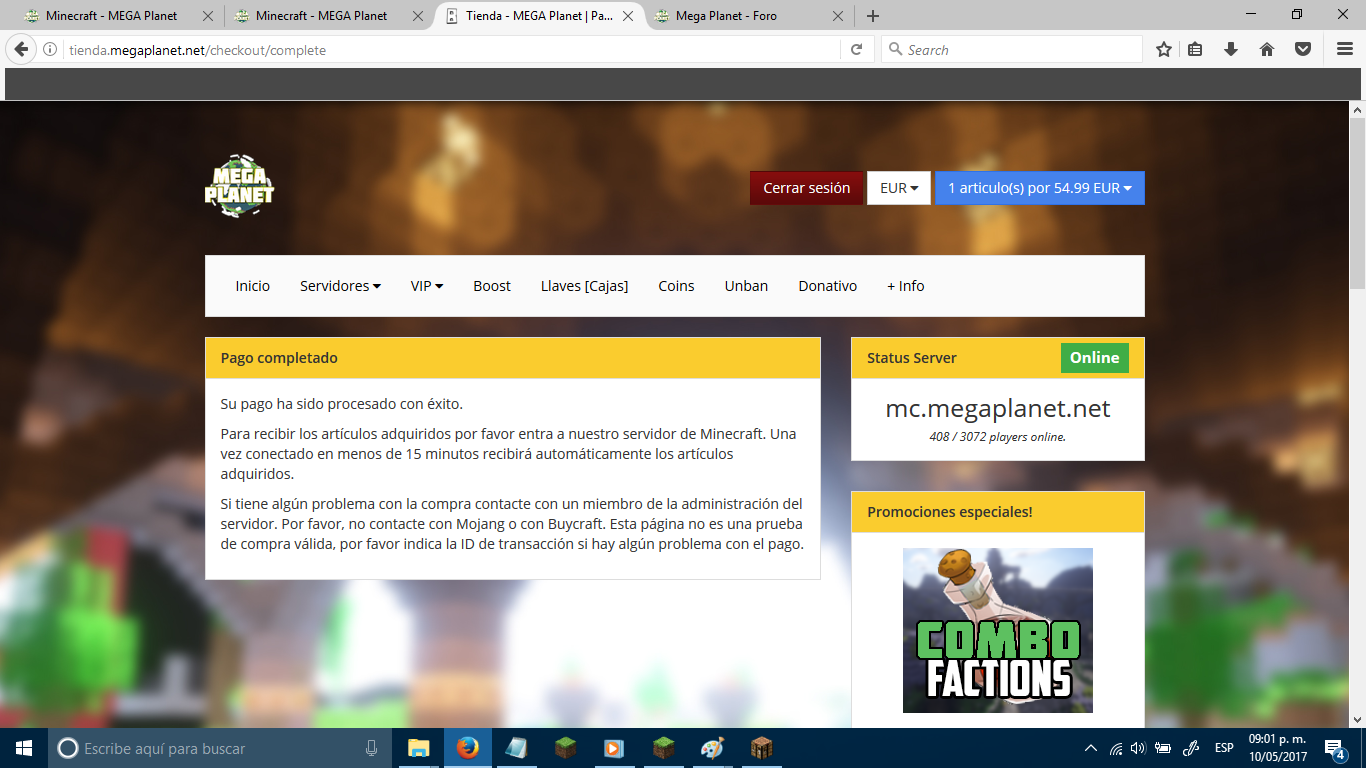Open a new tab with the plus button
Screen dimensions: 1366x768
(873, 16)
